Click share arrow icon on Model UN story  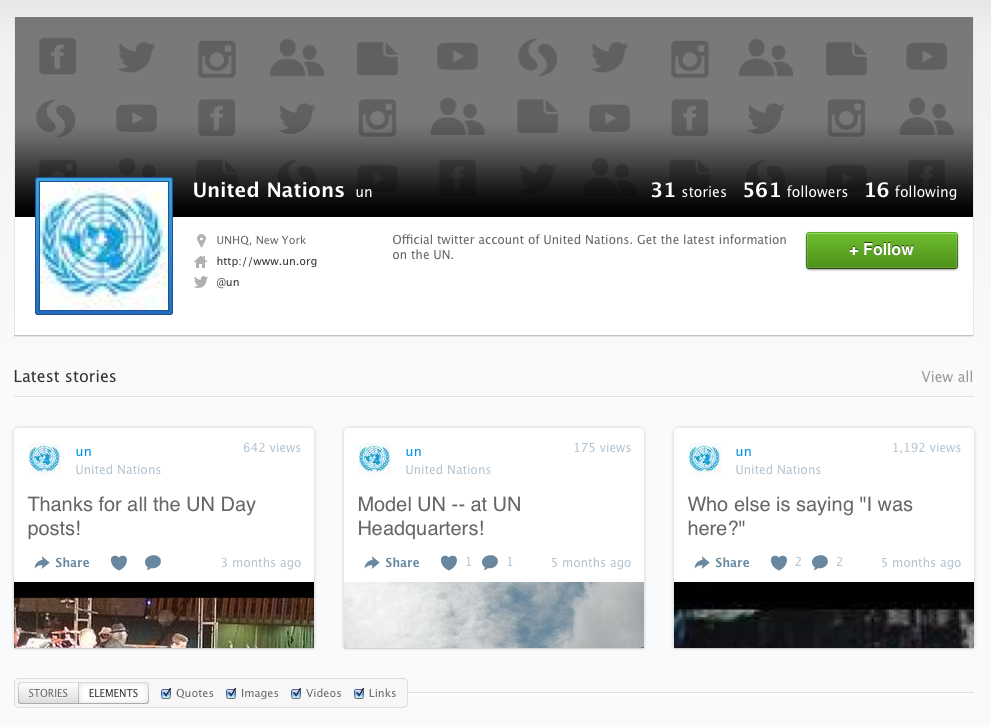click(x=372, y=563)
